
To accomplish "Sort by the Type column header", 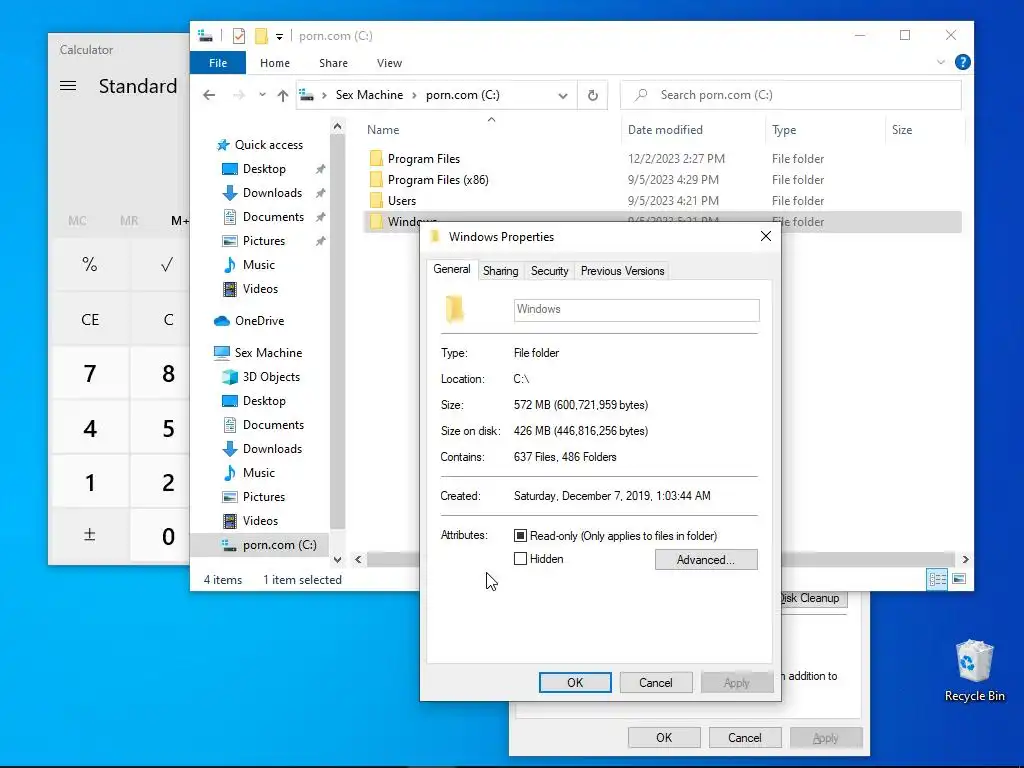I will tap(824, 130).
